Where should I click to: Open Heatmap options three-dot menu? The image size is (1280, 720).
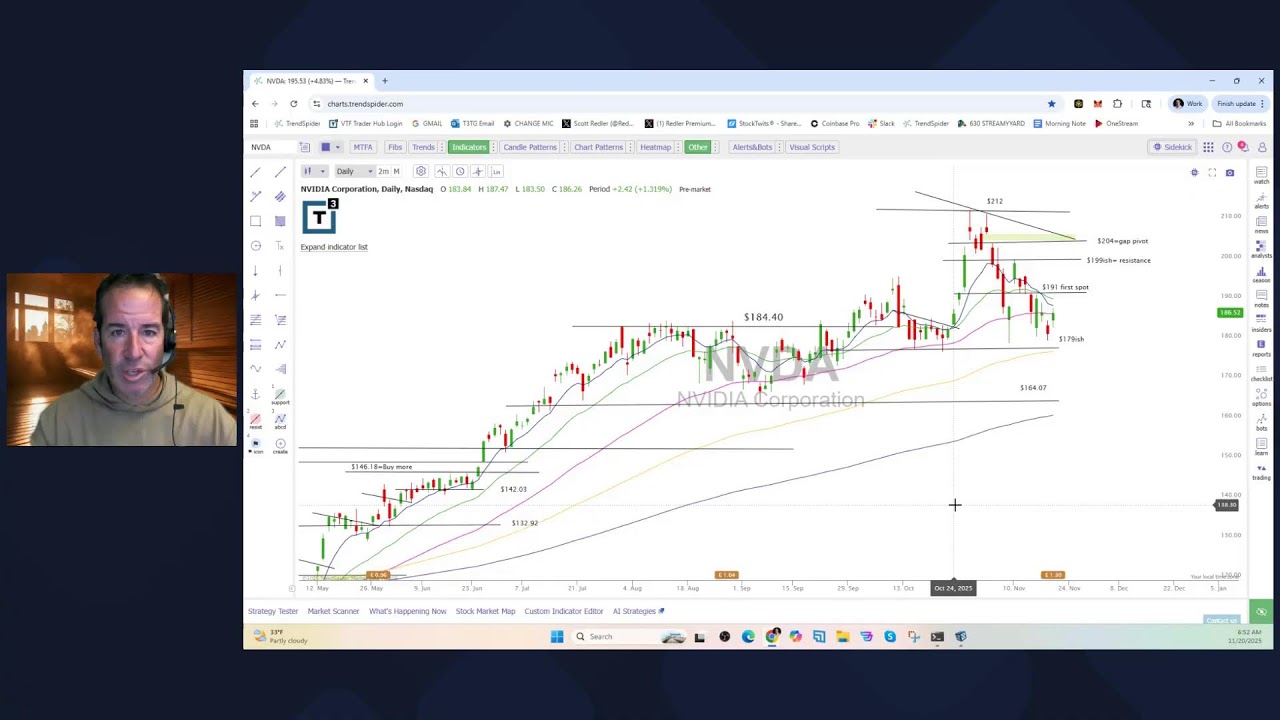point(677,147)
